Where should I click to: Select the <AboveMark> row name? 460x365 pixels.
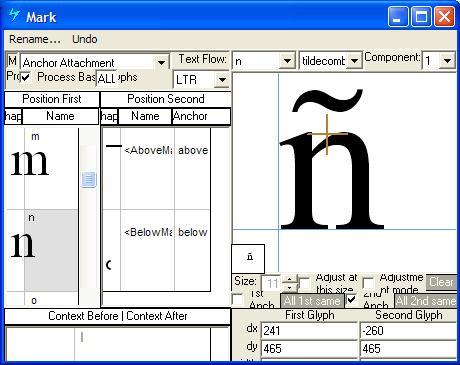[x=148, y=150]
